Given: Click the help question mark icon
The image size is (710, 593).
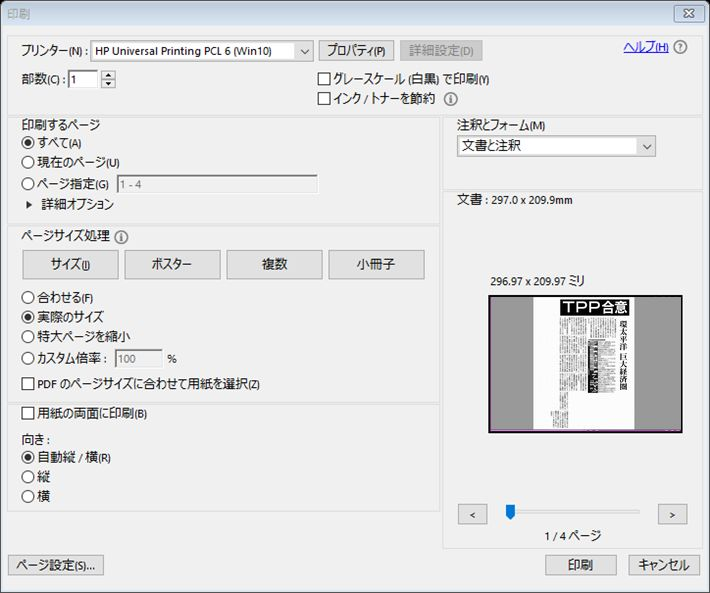Looking at the screenshot, I should click(x=681, y=47).
